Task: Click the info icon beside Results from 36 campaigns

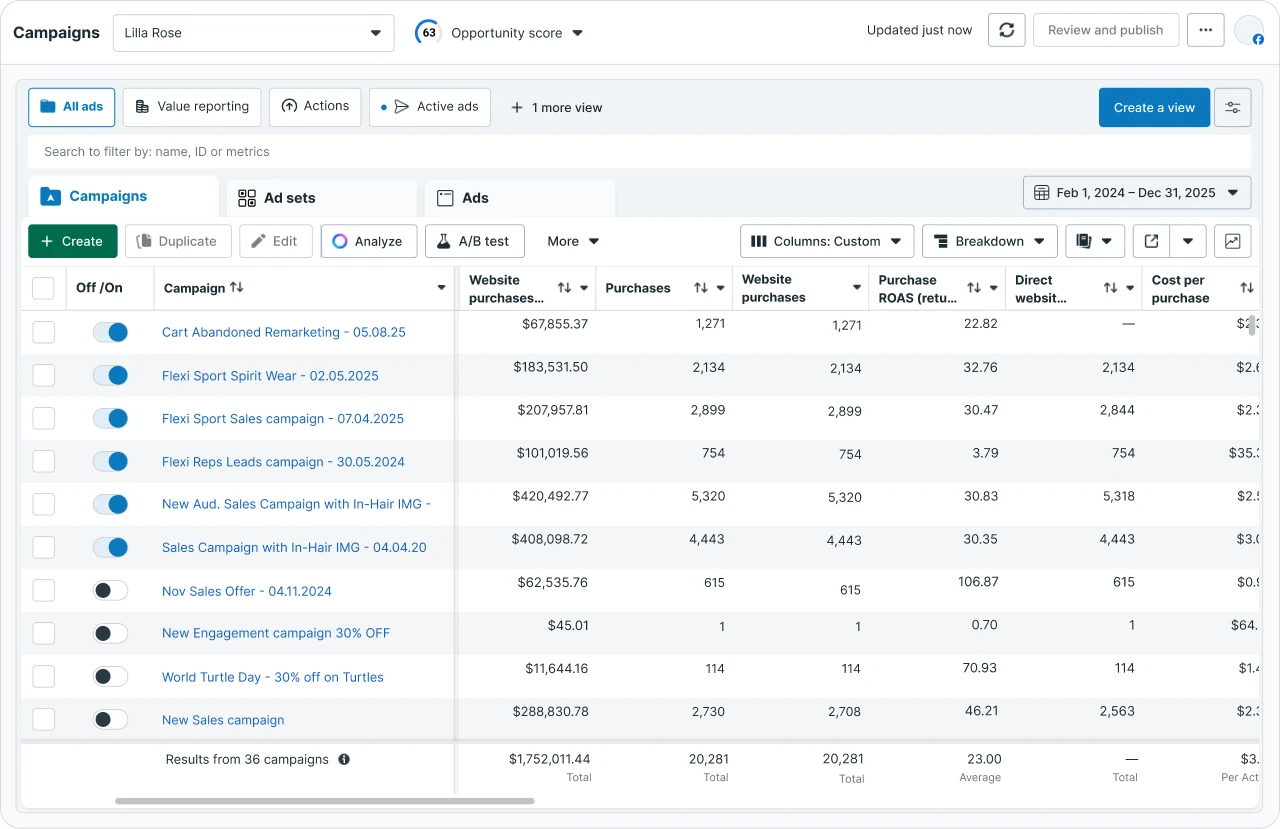Action: (x=344, y=759)
